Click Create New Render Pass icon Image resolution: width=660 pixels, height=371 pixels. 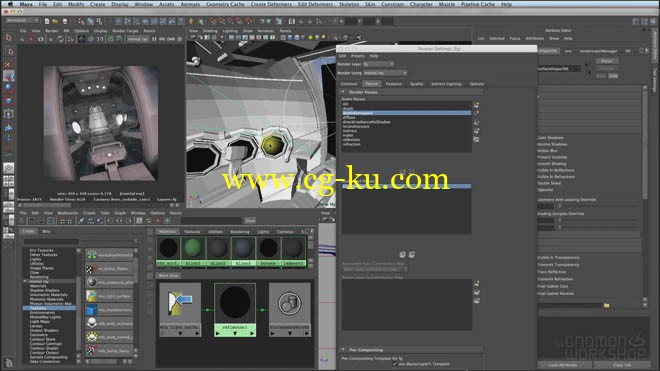coord(476,105)
